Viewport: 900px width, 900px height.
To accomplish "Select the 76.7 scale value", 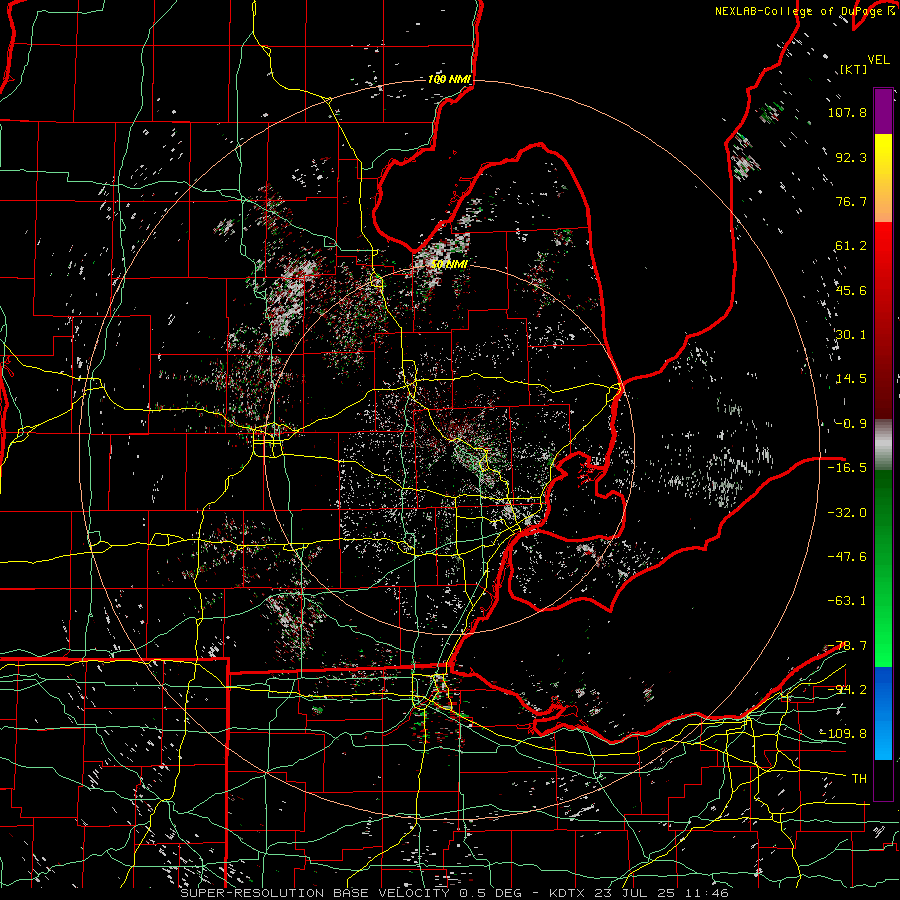I will point(851,201).
